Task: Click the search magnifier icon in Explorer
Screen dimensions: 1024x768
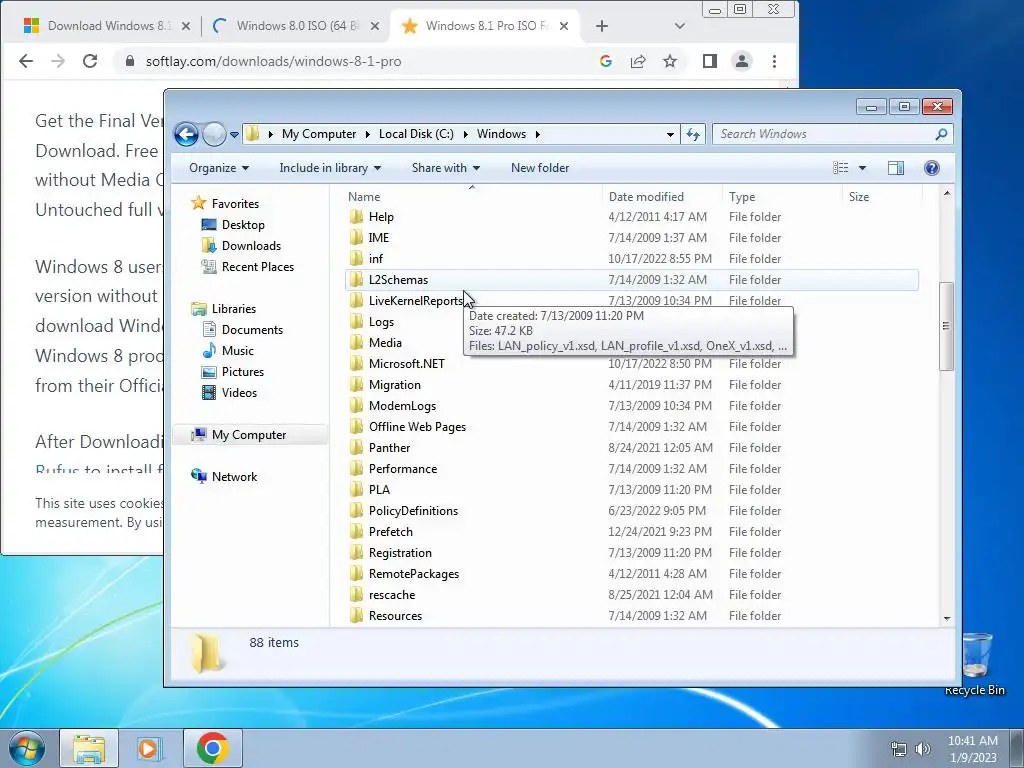Action: point(941,134)
